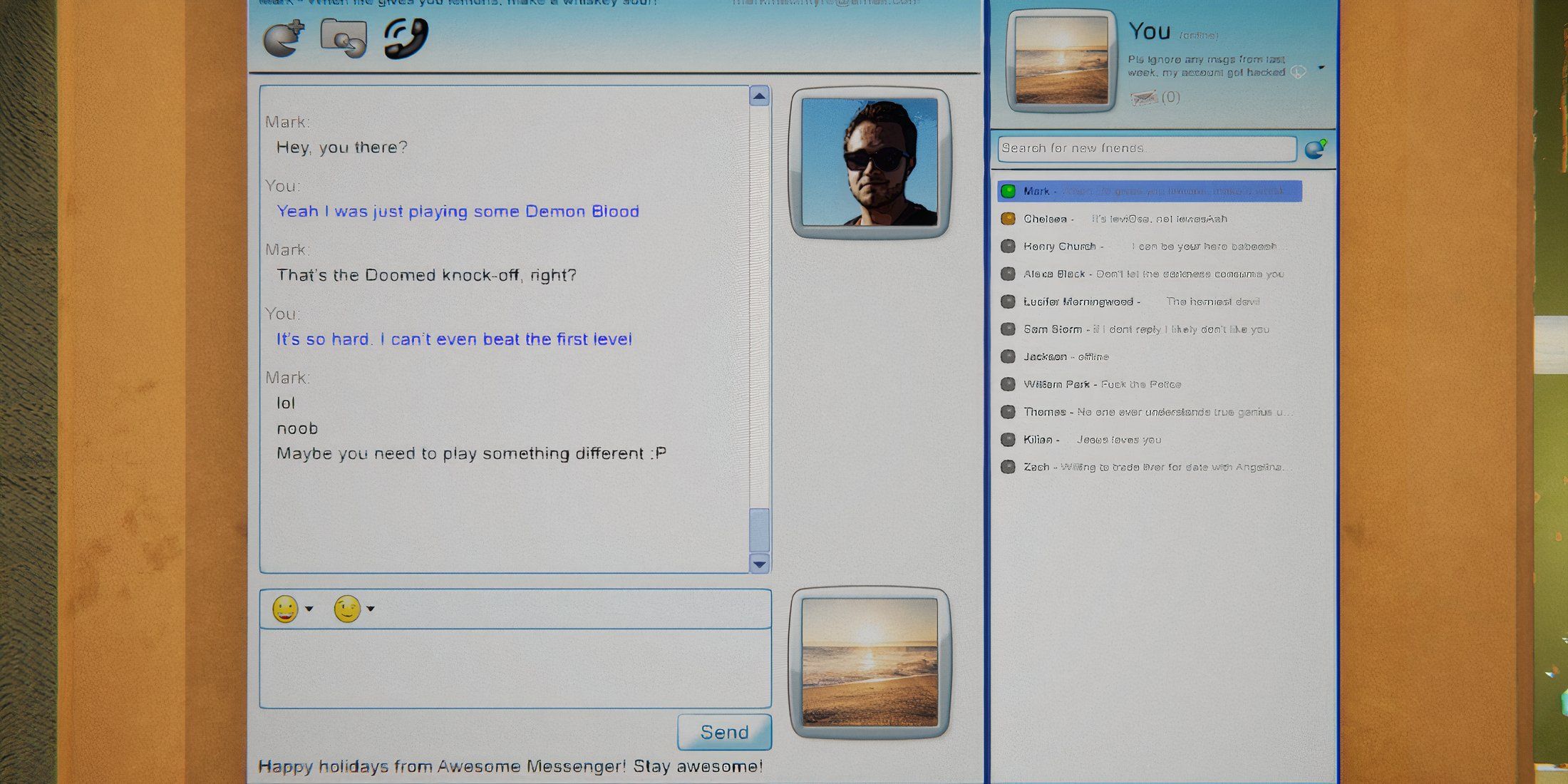Expand the wink emoticon dropdown arrow

(371, 609)
